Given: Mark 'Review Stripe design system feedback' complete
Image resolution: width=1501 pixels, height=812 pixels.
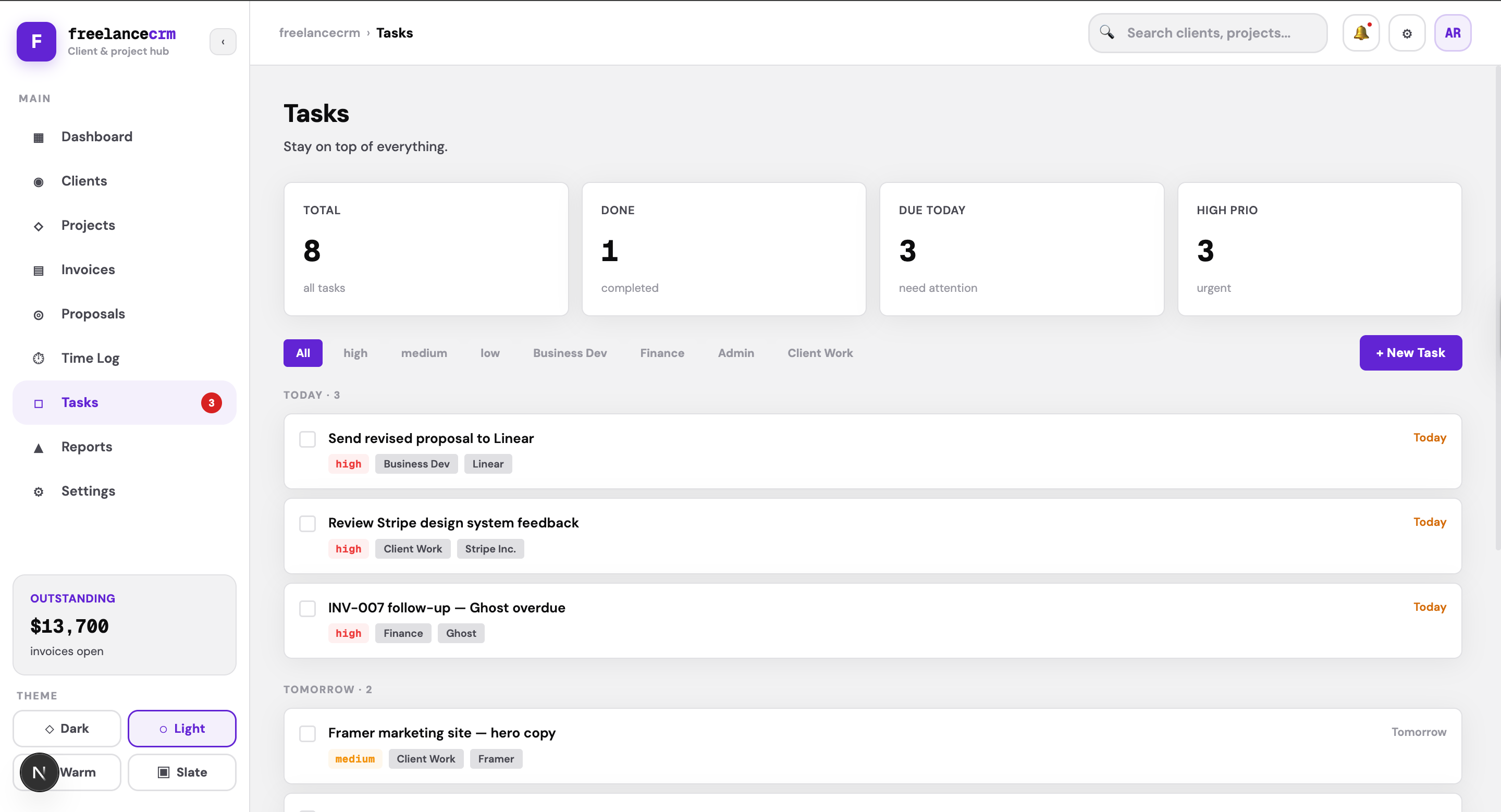Looking at the screenshot, I should (307, 524).
